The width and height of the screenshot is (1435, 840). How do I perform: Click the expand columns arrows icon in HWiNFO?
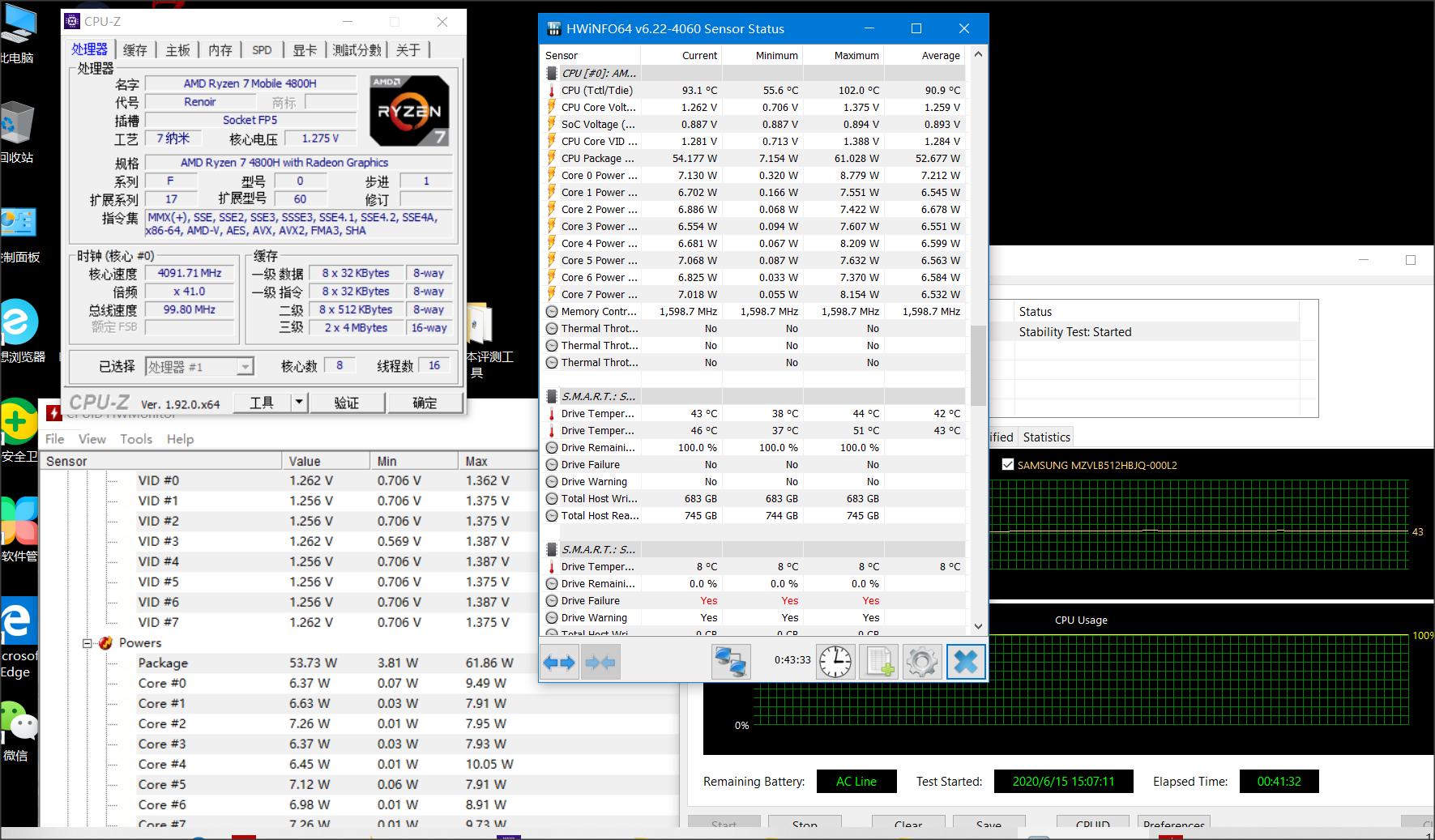tap(559, 662)
